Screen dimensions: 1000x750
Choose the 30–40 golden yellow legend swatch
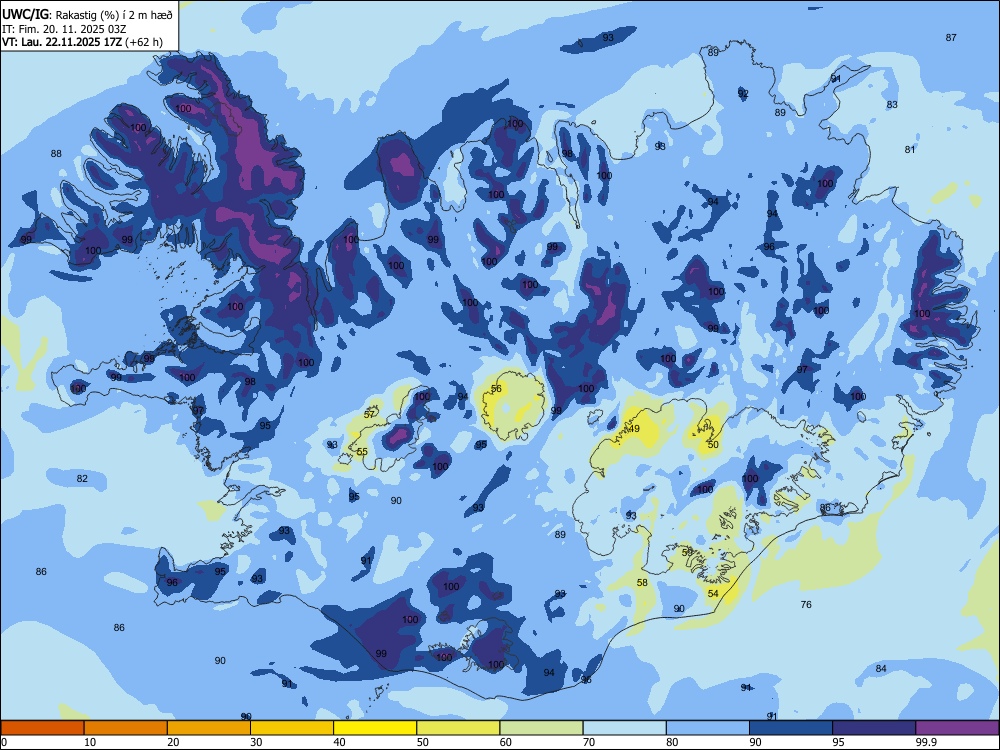pyautogui.click(x=292, y=728)
